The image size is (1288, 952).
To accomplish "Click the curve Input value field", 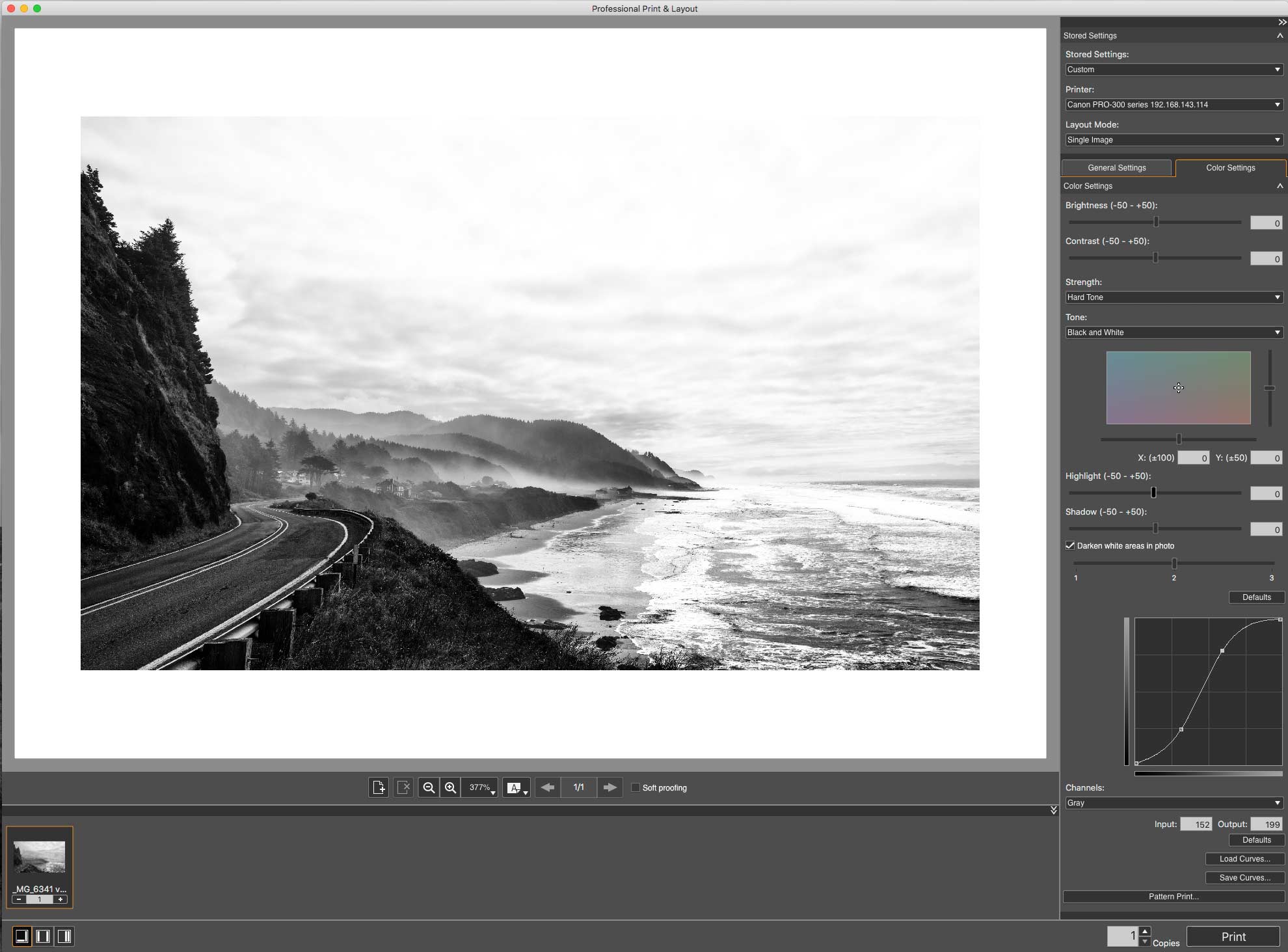I will pos(1196,824).
